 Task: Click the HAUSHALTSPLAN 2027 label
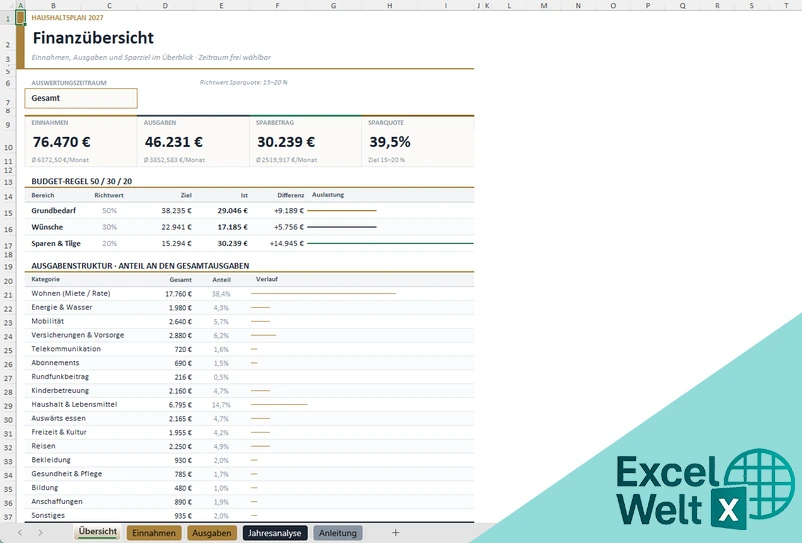[x=67, y=17]
